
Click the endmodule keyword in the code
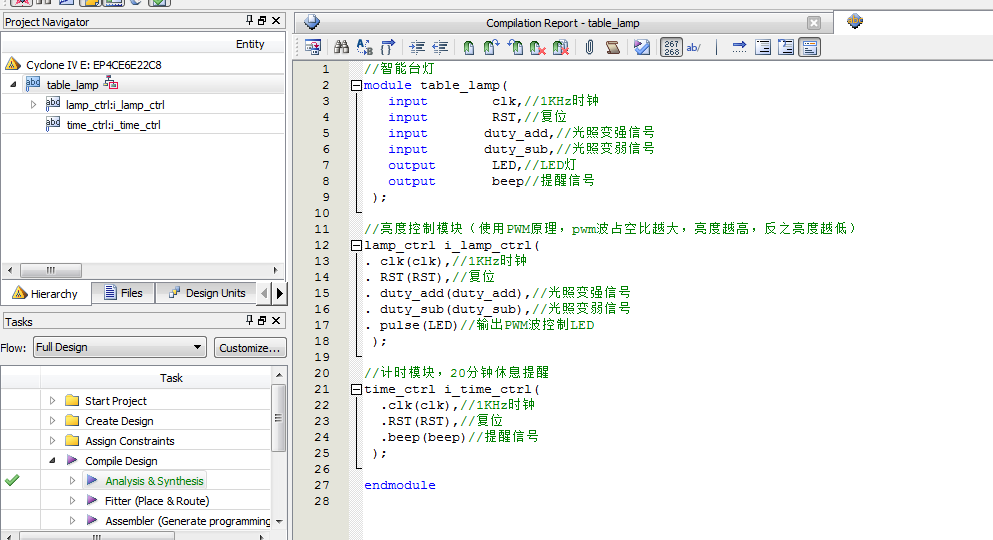click(400, 486)
